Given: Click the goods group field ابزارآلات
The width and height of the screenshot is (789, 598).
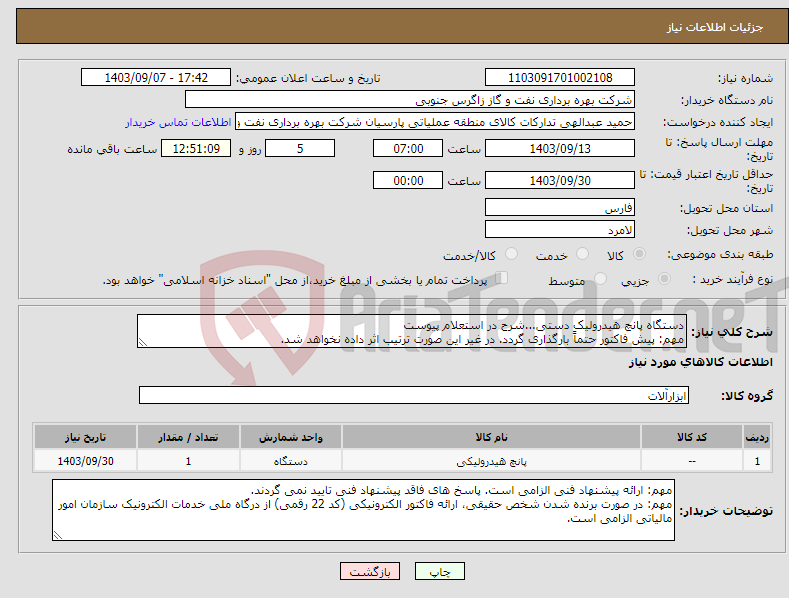Looking at the screenshot, I should pos(414,395).
